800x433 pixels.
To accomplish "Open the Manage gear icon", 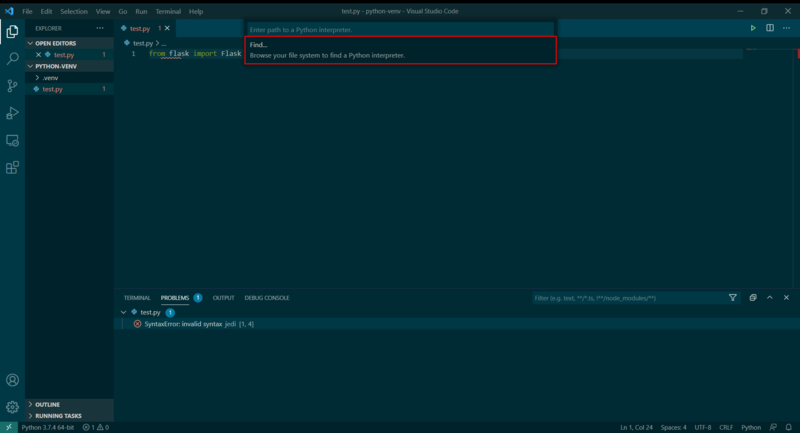I will tap(12, 407).
